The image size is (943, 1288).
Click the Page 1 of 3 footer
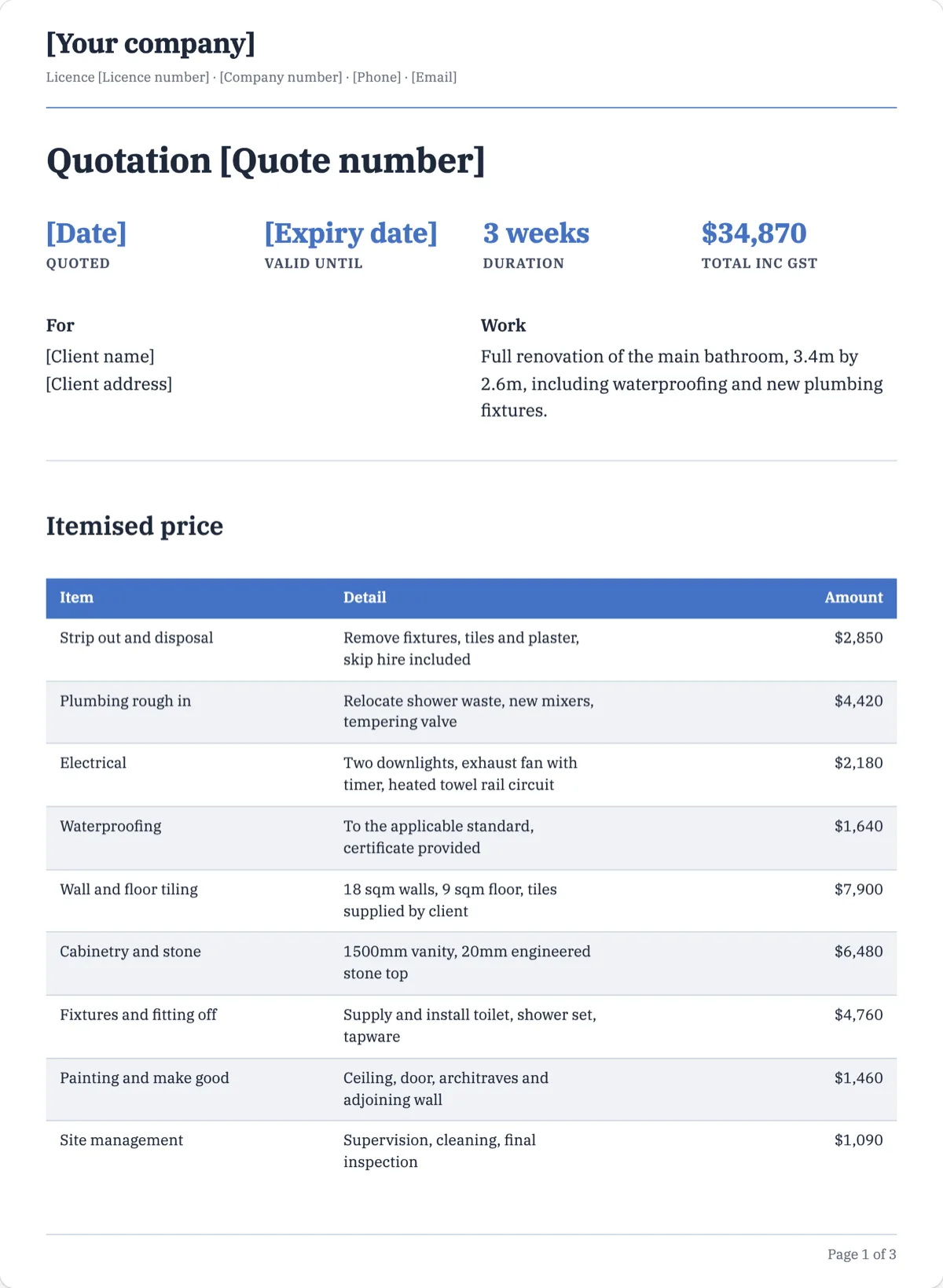click(861, 1254)
